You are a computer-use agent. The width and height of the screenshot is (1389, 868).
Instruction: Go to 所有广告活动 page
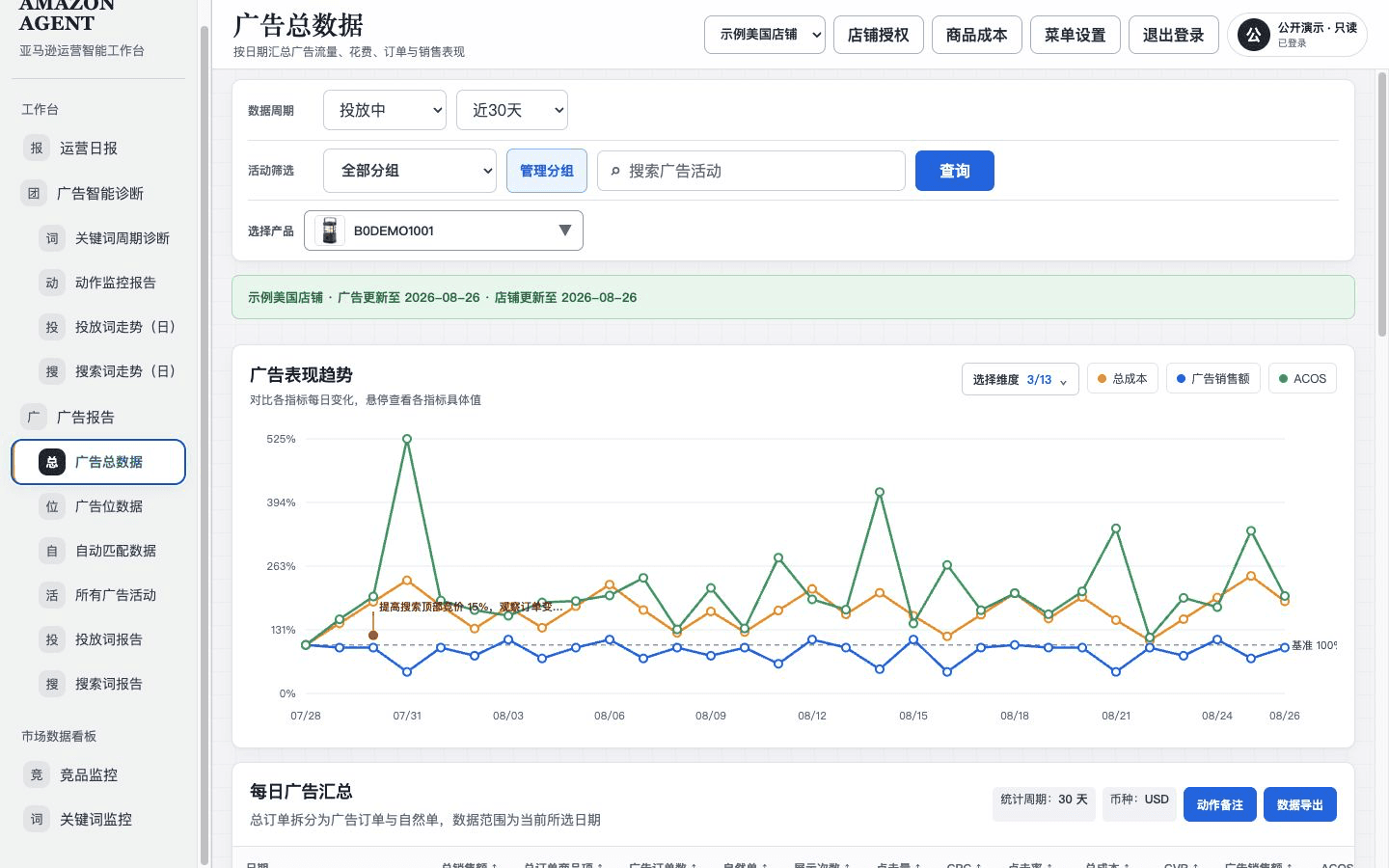[x=98, y=595]
